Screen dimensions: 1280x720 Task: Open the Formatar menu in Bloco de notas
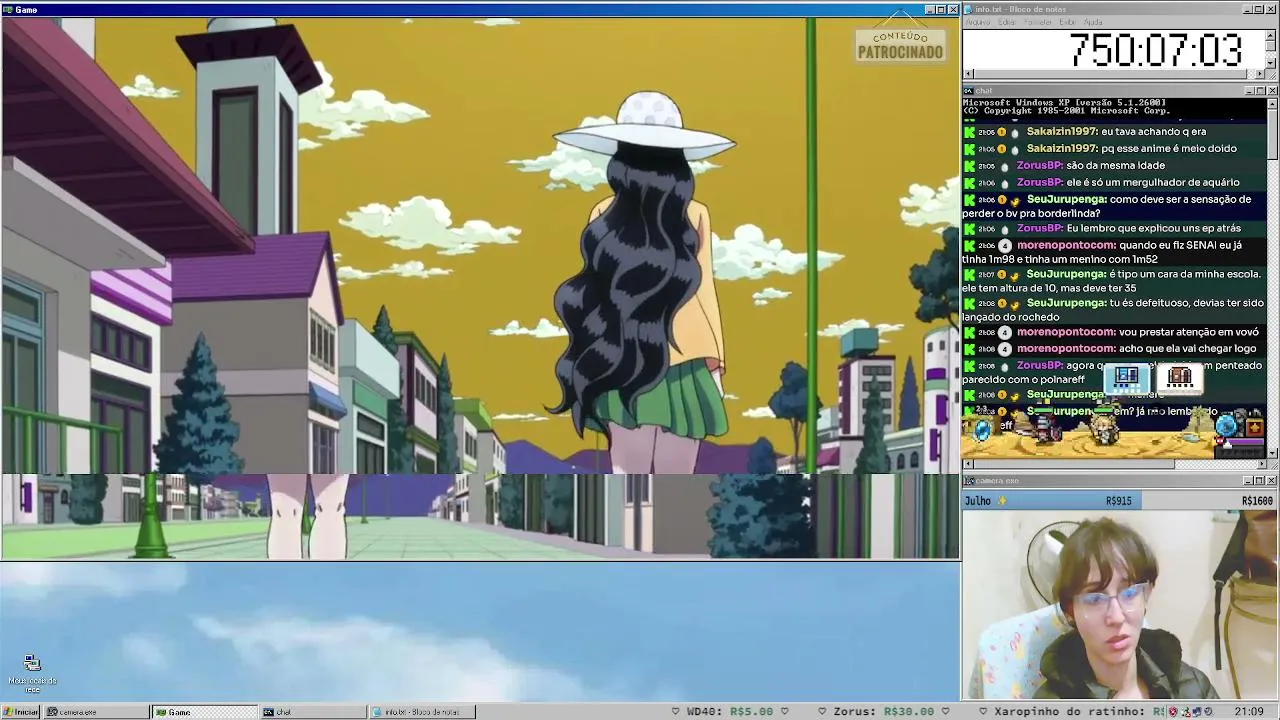click(1038, 22)
